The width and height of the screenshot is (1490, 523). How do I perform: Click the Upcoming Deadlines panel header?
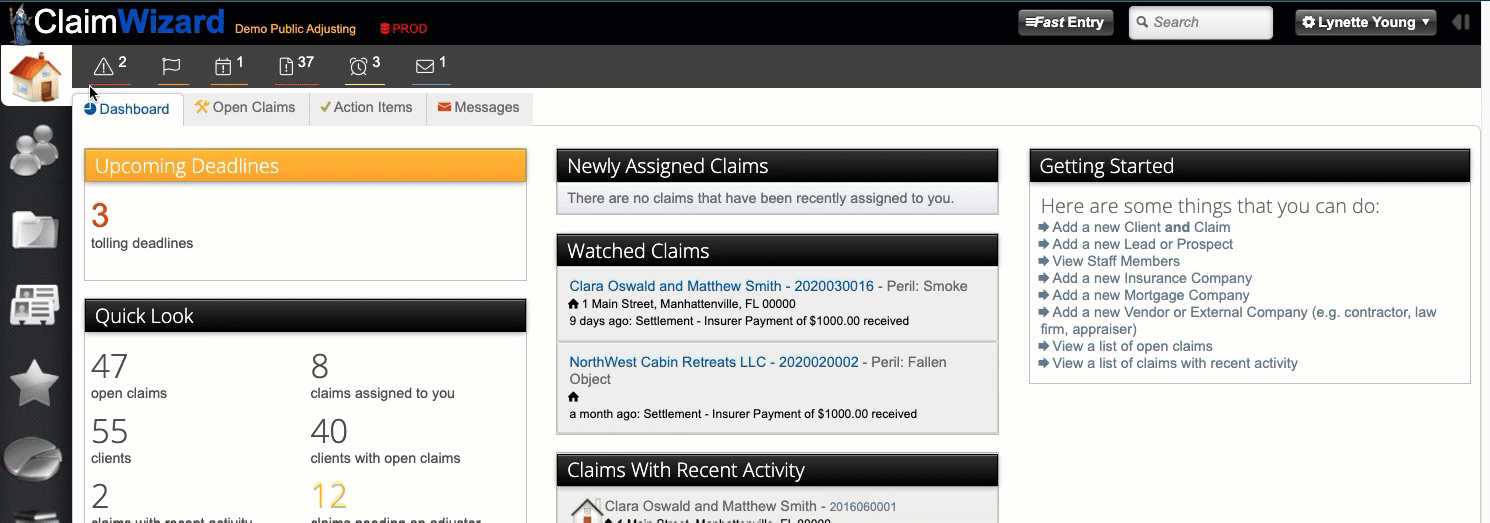pos(305,166)
